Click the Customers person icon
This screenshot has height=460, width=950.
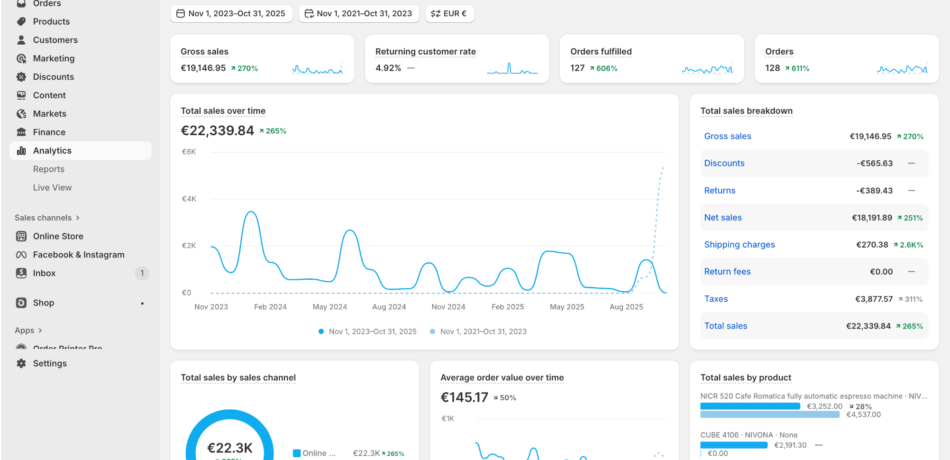[x=22, y=40]
